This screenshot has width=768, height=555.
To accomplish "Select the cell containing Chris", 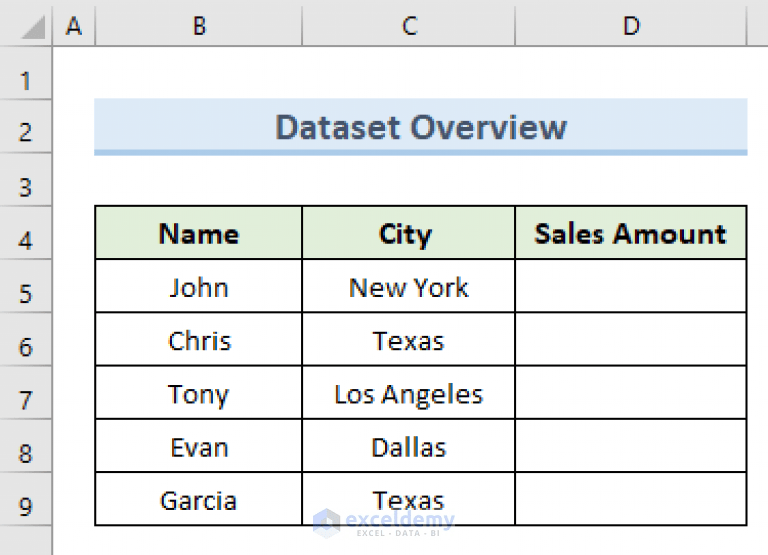I will click(199, 339).
